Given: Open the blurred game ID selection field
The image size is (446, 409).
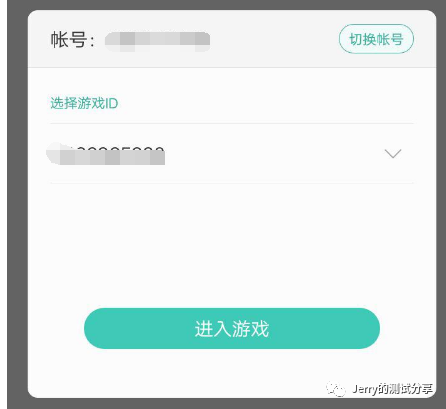Looking at the screenshot, I should 232,154.
